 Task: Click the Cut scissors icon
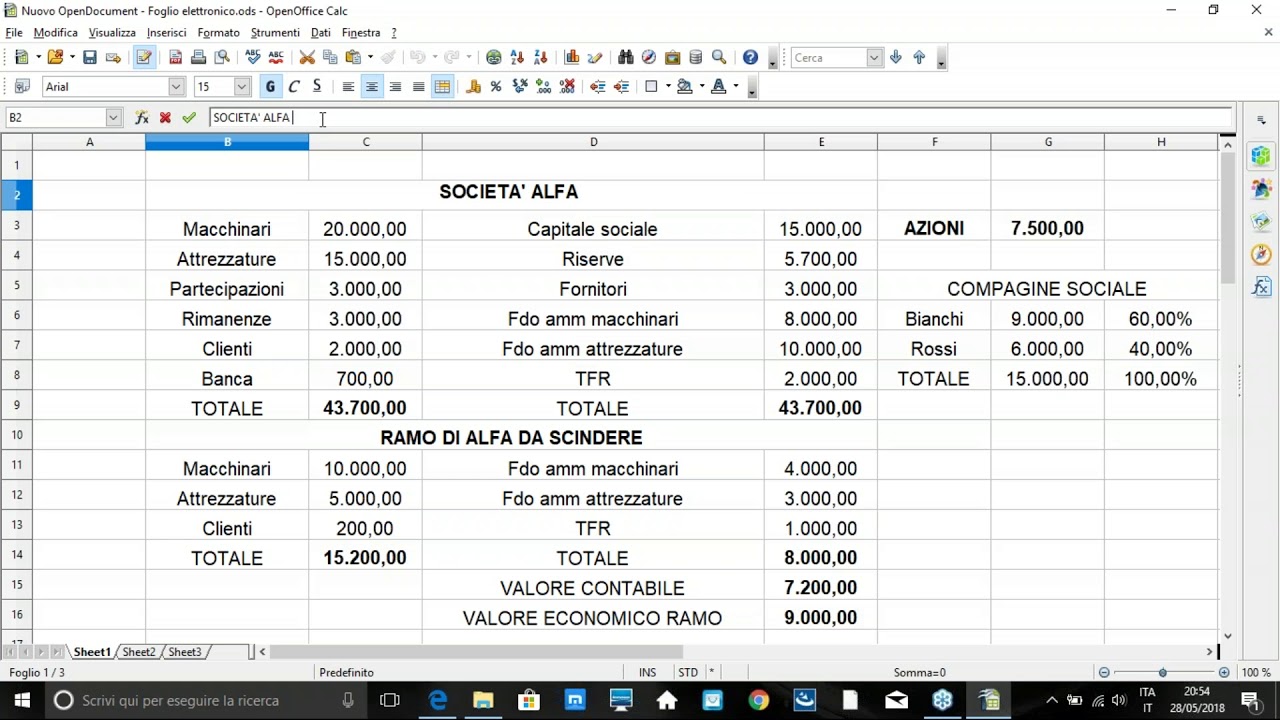pyautogui.click(x=307, y=58)
